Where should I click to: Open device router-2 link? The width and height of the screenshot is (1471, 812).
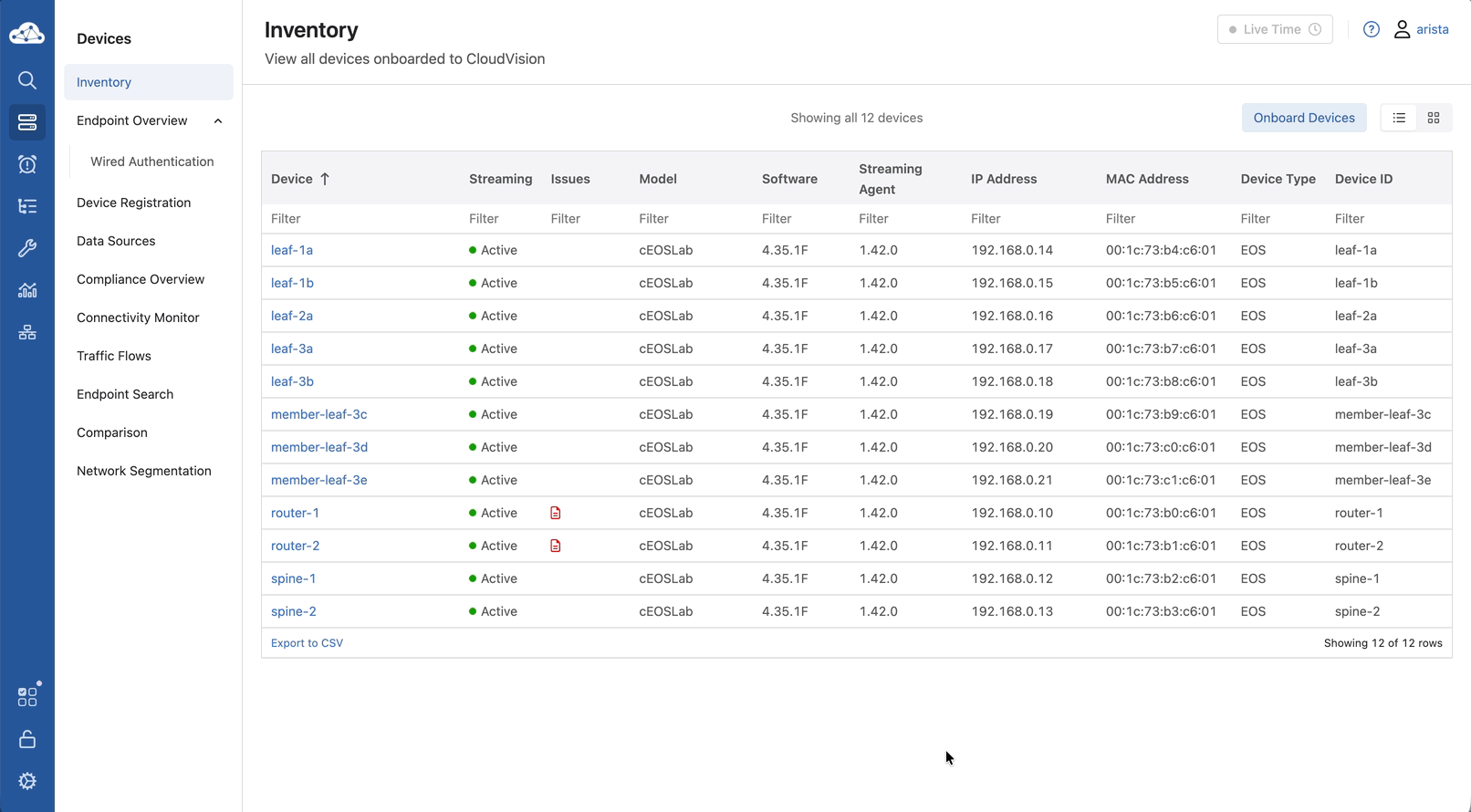pos(296,546)
